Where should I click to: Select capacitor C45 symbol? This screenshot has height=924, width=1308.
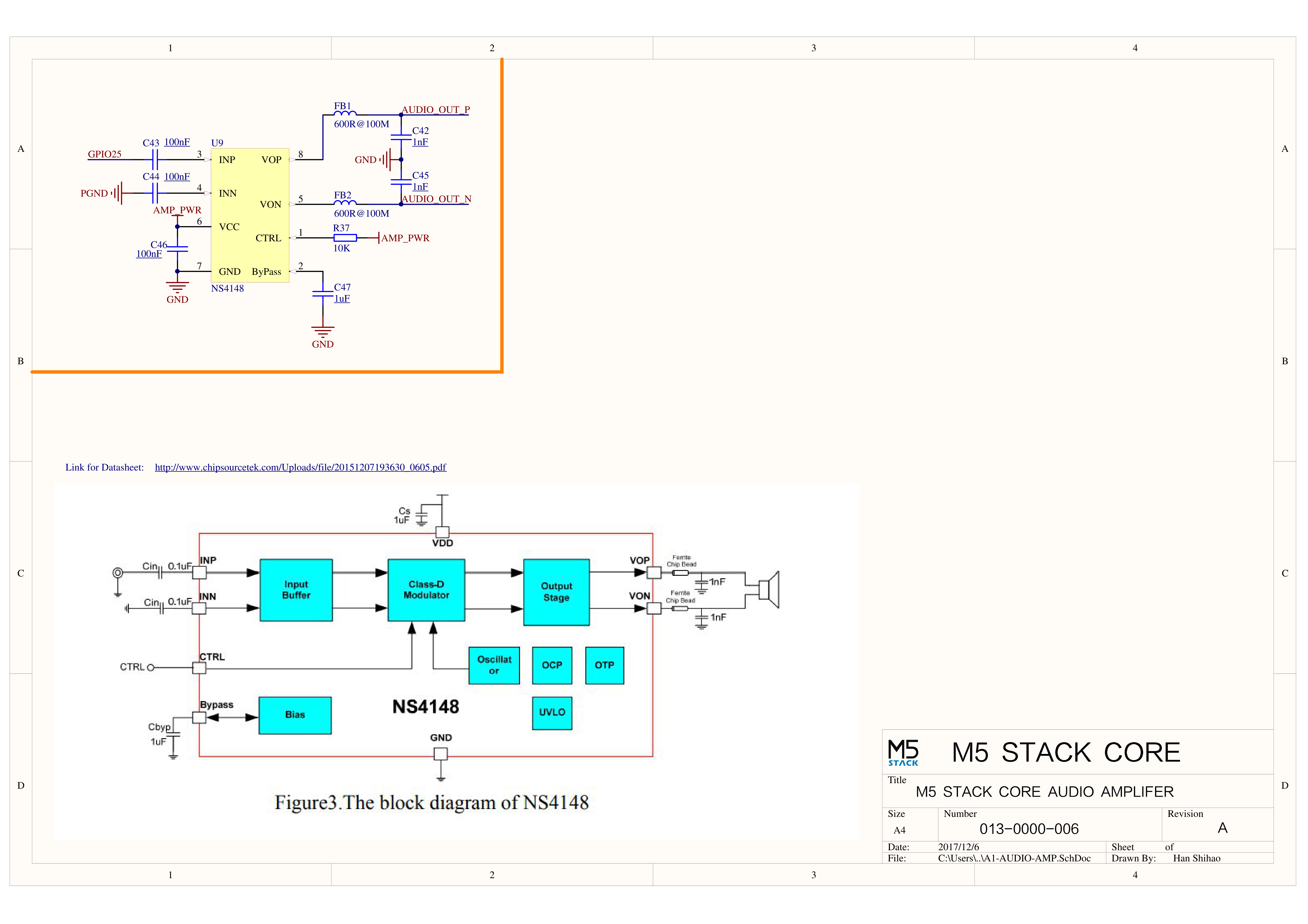coord(401,182)
